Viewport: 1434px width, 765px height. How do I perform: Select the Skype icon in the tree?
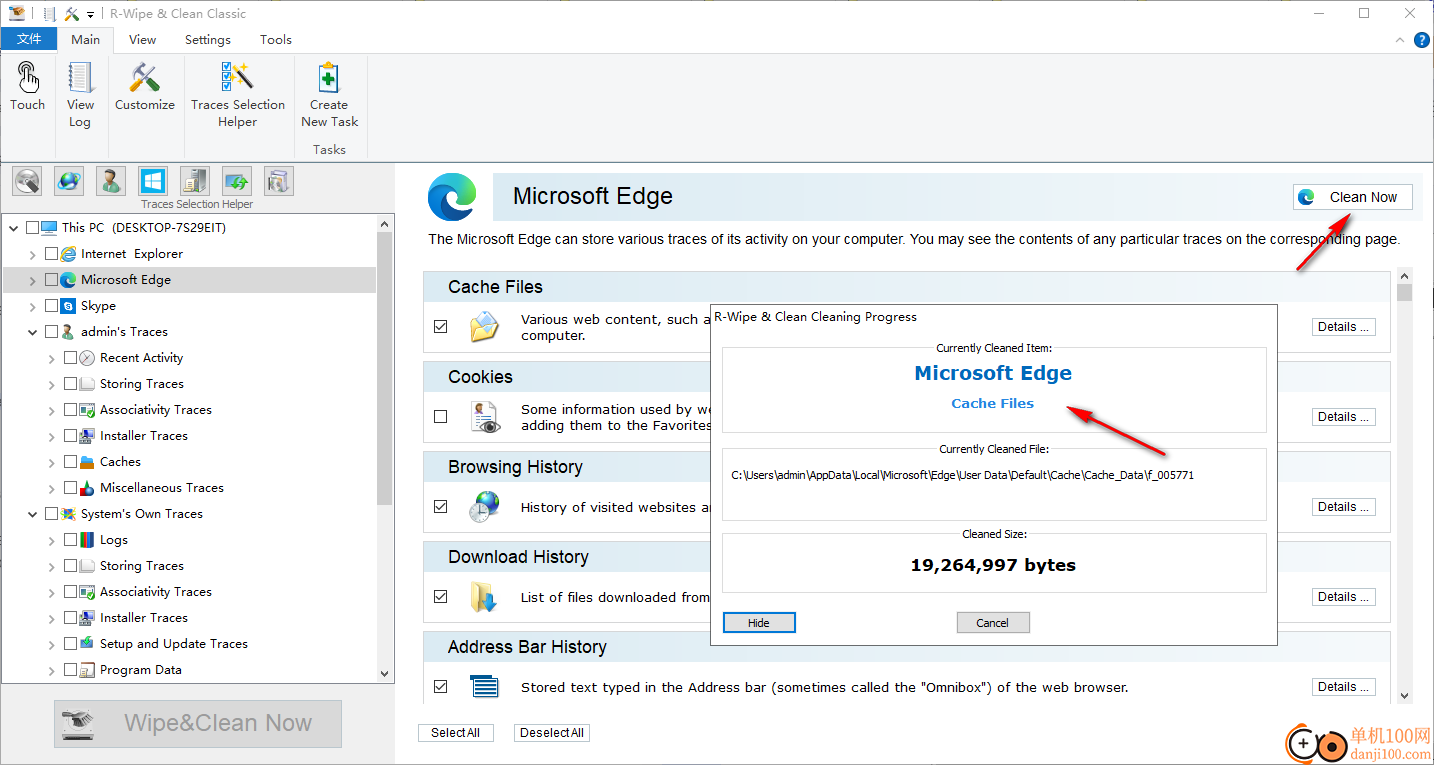coord(68,306)
